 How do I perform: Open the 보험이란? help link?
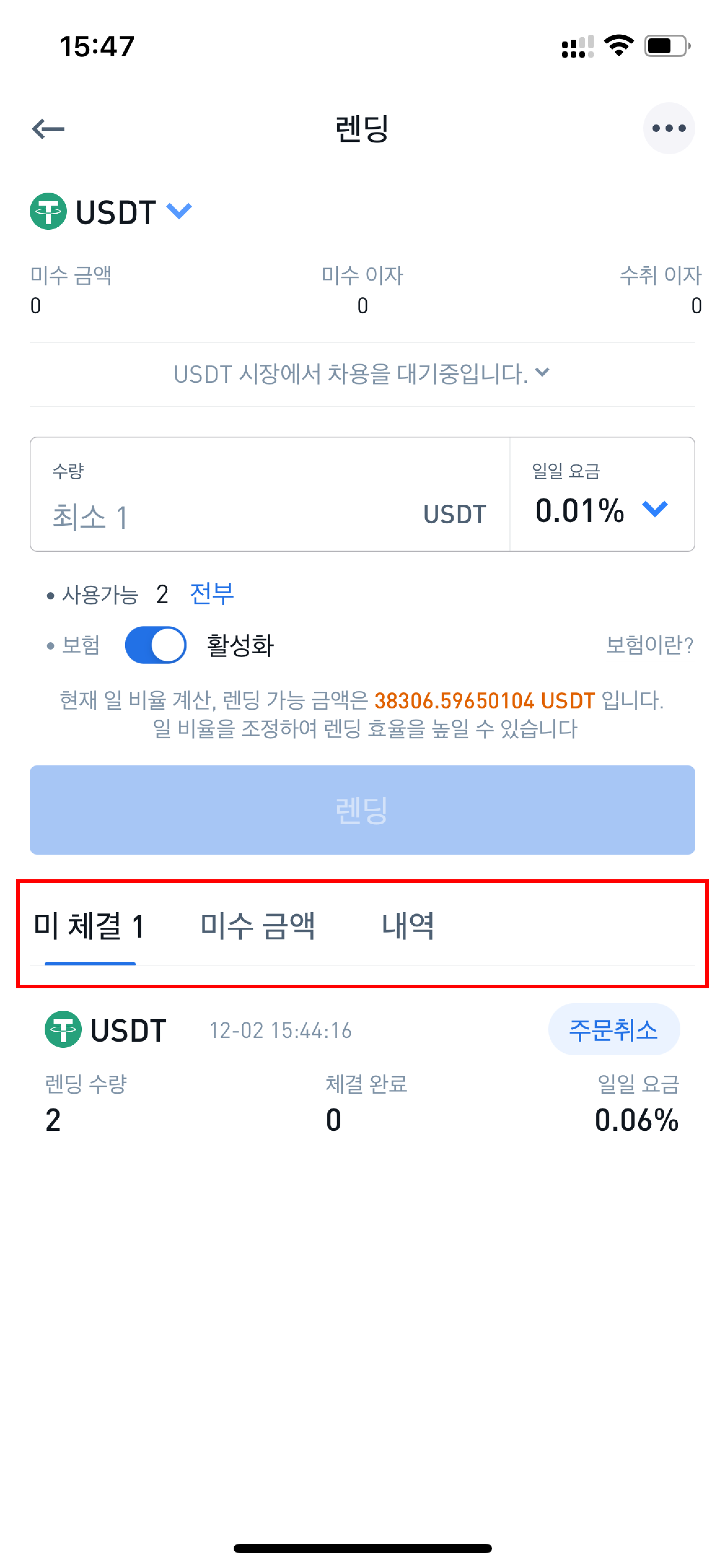coord(649,645)
